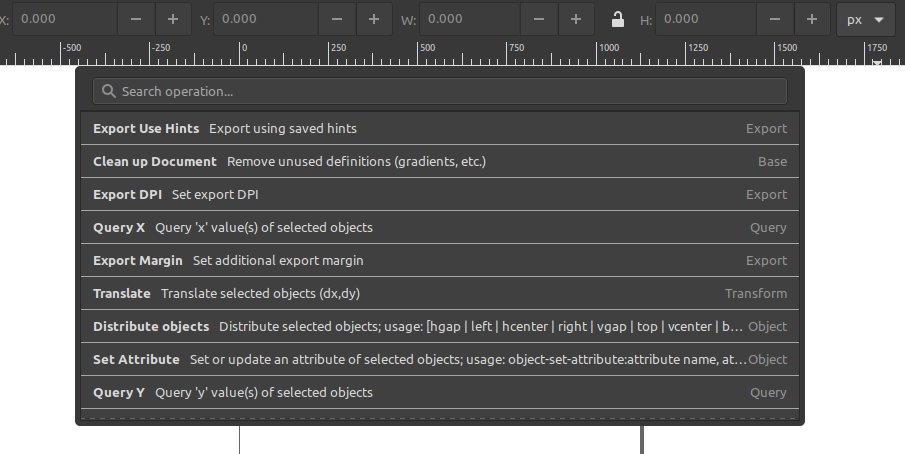Viewport: 905px width, 454px height.
Task: Choose Clean up Document command
Action: point(440,161)
